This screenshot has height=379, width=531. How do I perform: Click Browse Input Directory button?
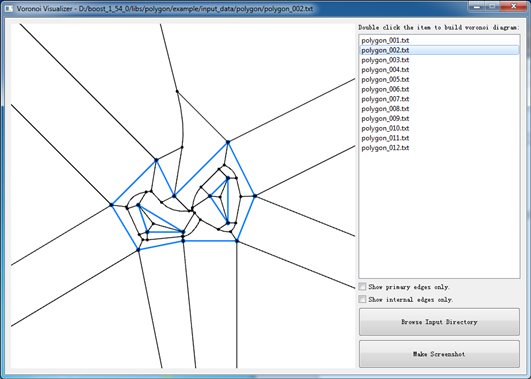[x=439, y=322]
